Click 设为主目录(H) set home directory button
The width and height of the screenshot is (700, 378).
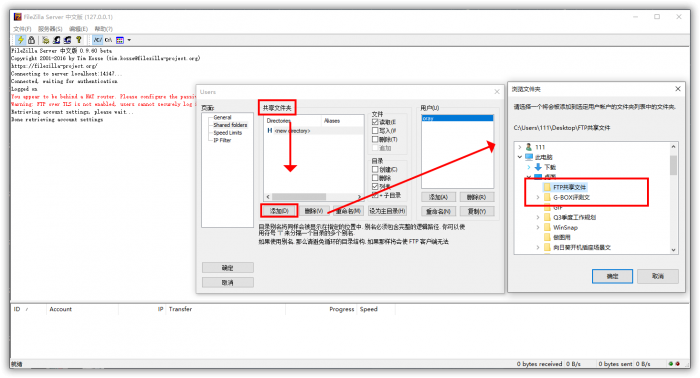coord(387,211)
